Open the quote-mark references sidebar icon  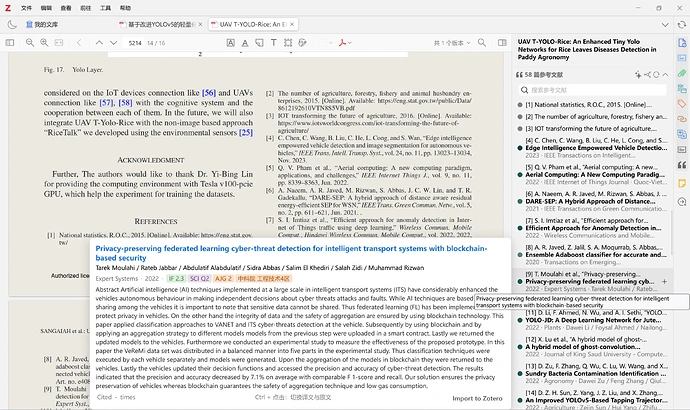(x=682, y=165)
